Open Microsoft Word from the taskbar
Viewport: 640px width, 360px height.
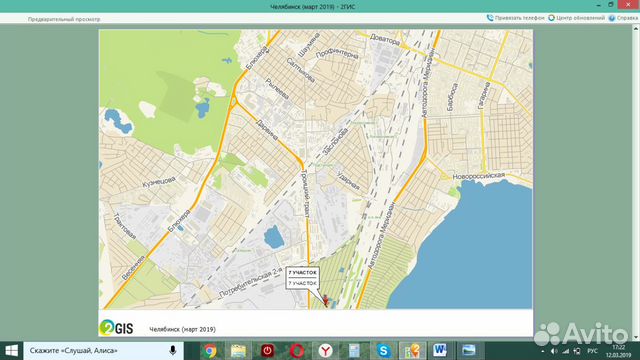[x=440, y=351]
